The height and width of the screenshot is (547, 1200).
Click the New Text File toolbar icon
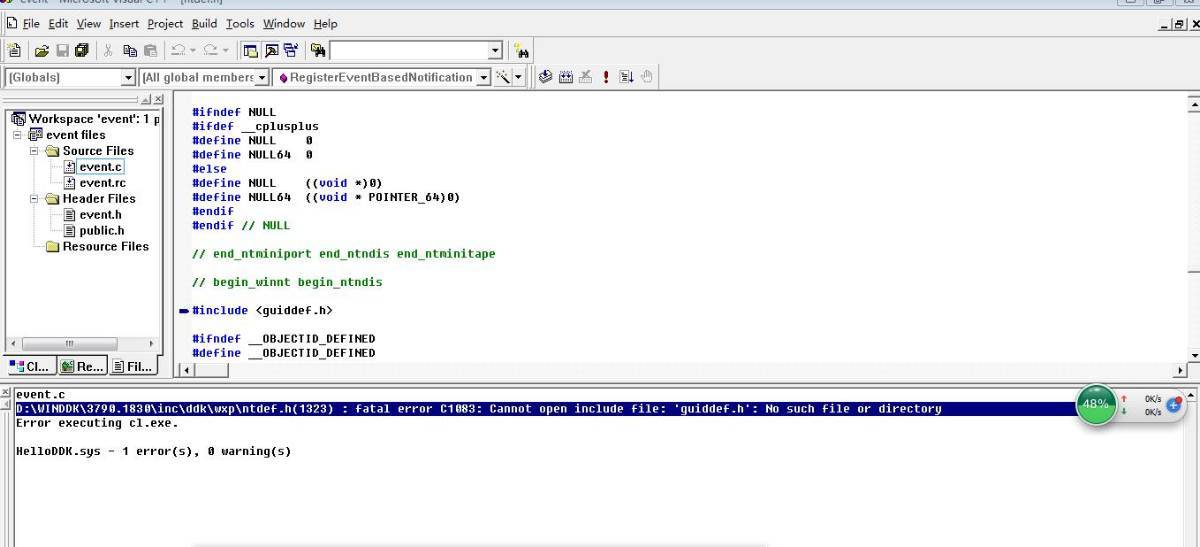[x=14, y=50]
